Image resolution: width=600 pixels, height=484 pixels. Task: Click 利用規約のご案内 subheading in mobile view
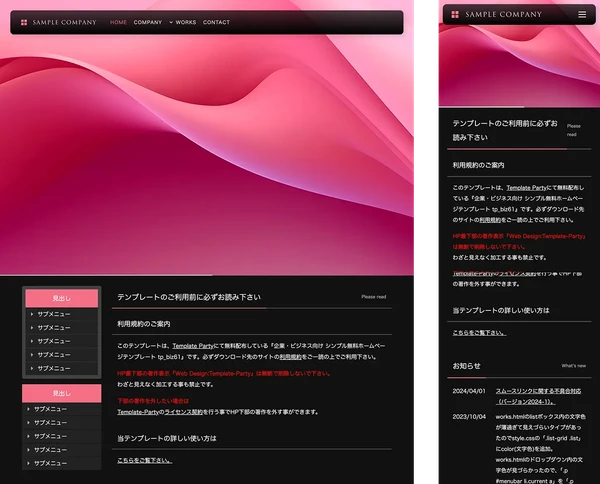(x=478, y=165)
